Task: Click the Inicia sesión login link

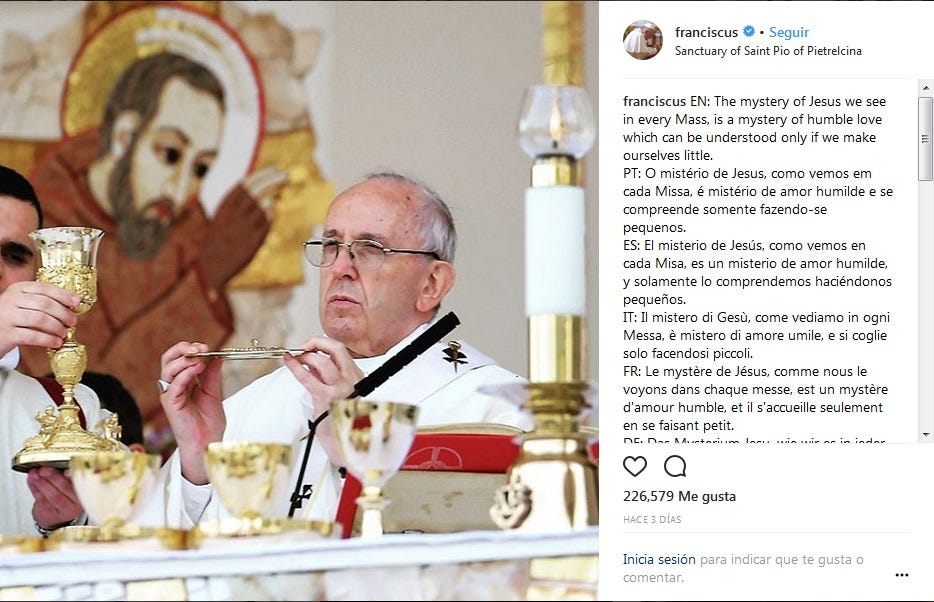Action: point(659,559)
